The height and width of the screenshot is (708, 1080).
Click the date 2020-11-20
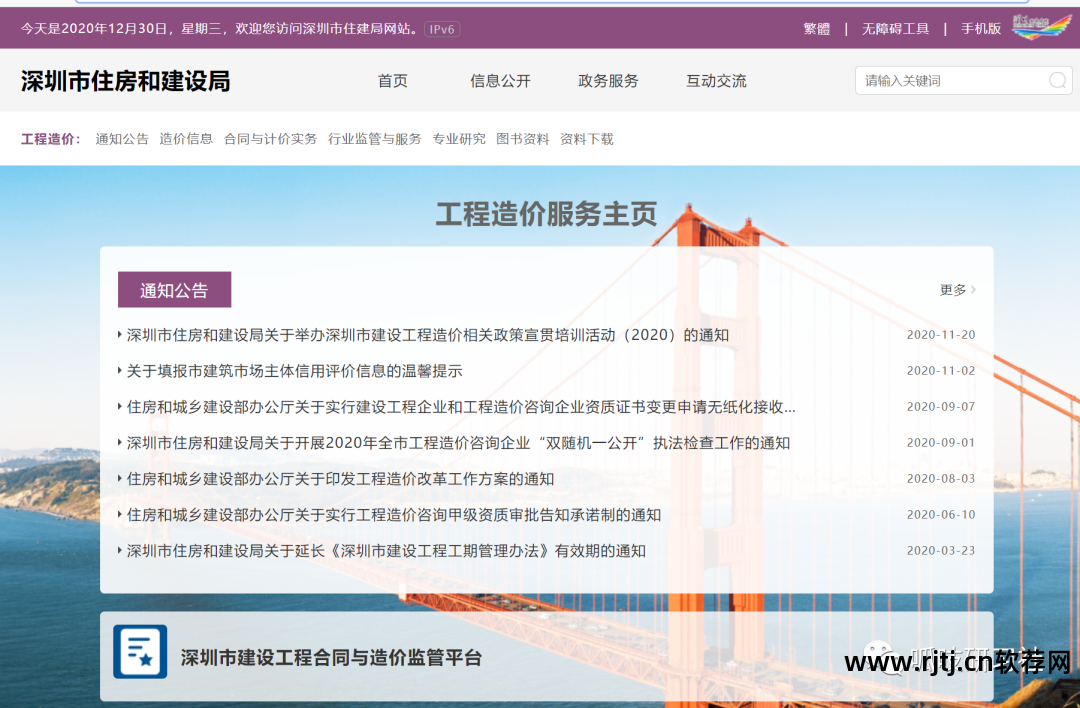point(941,335)
